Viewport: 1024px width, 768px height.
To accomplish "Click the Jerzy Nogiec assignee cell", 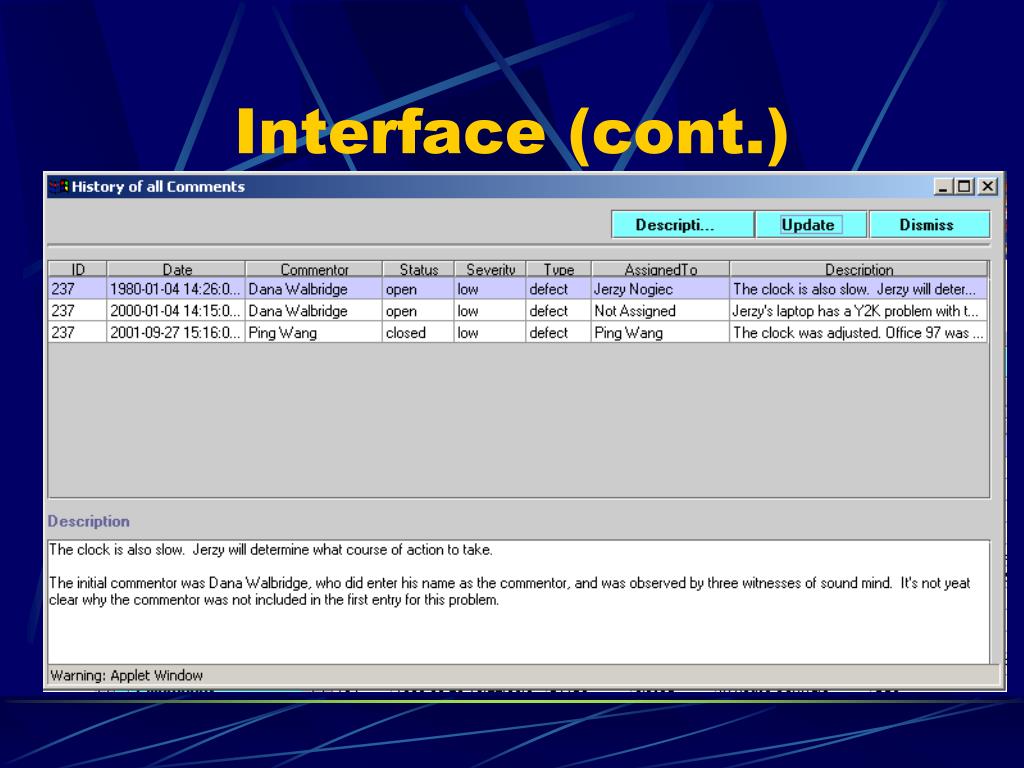I will (660, 289).
